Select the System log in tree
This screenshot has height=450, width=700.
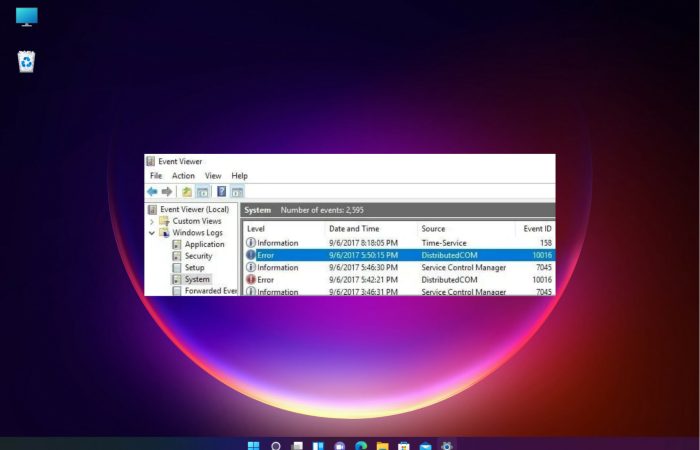(x=197, y=279)
